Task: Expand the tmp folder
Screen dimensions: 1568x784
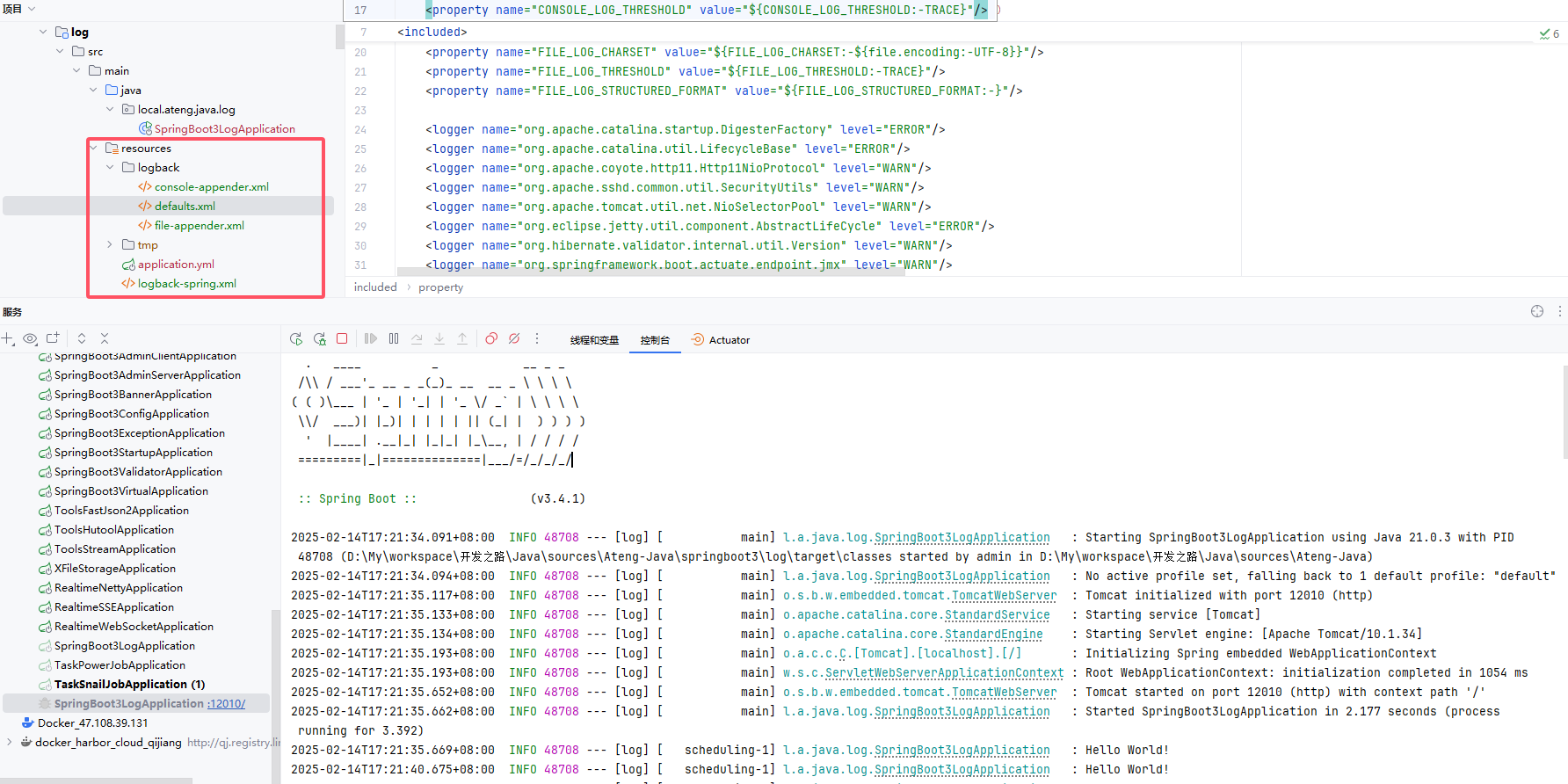Action: click(x=110, y=245)
